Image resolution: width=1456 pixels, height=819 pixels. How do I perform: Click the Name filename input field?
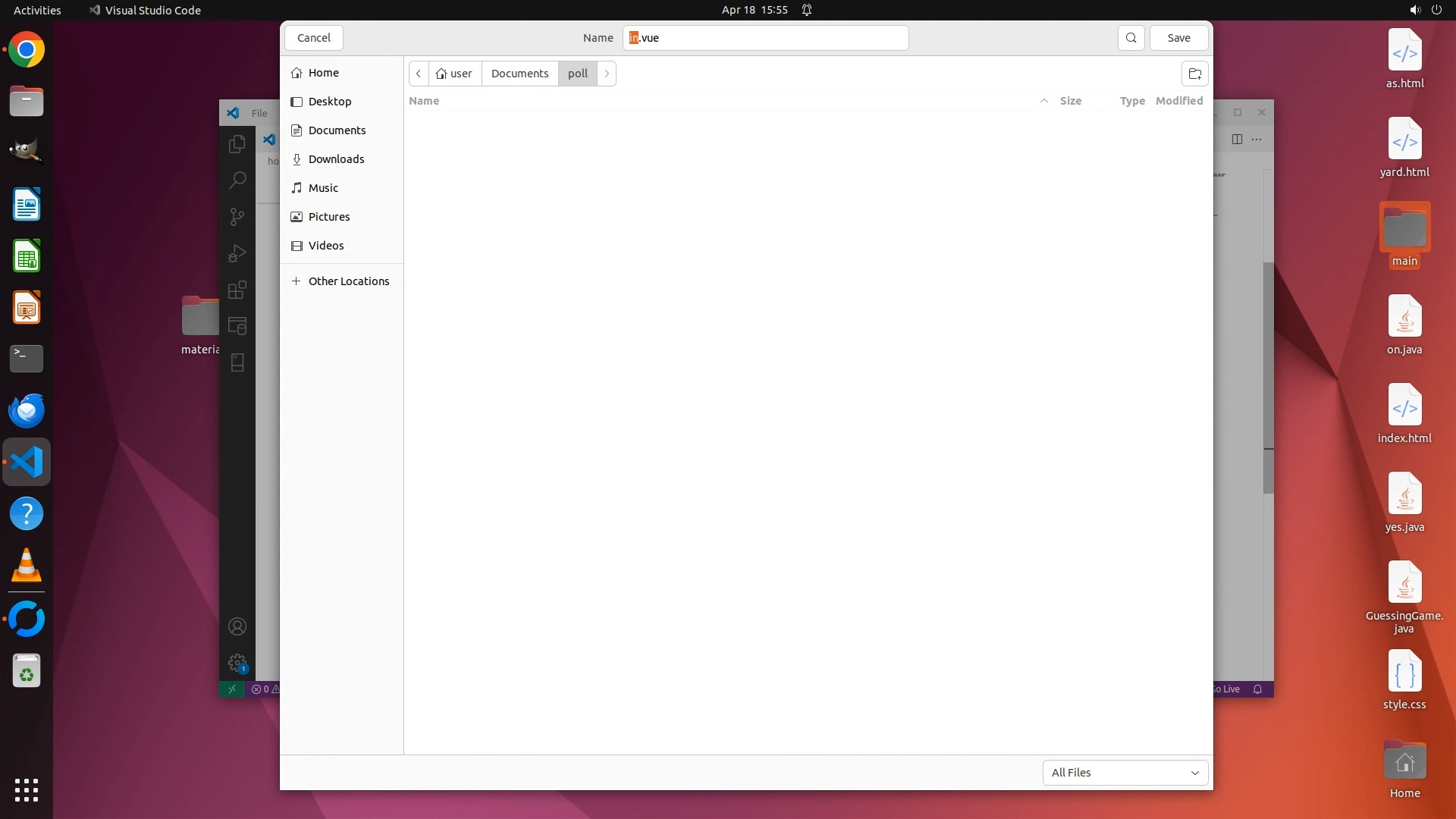tap(766, 38)
